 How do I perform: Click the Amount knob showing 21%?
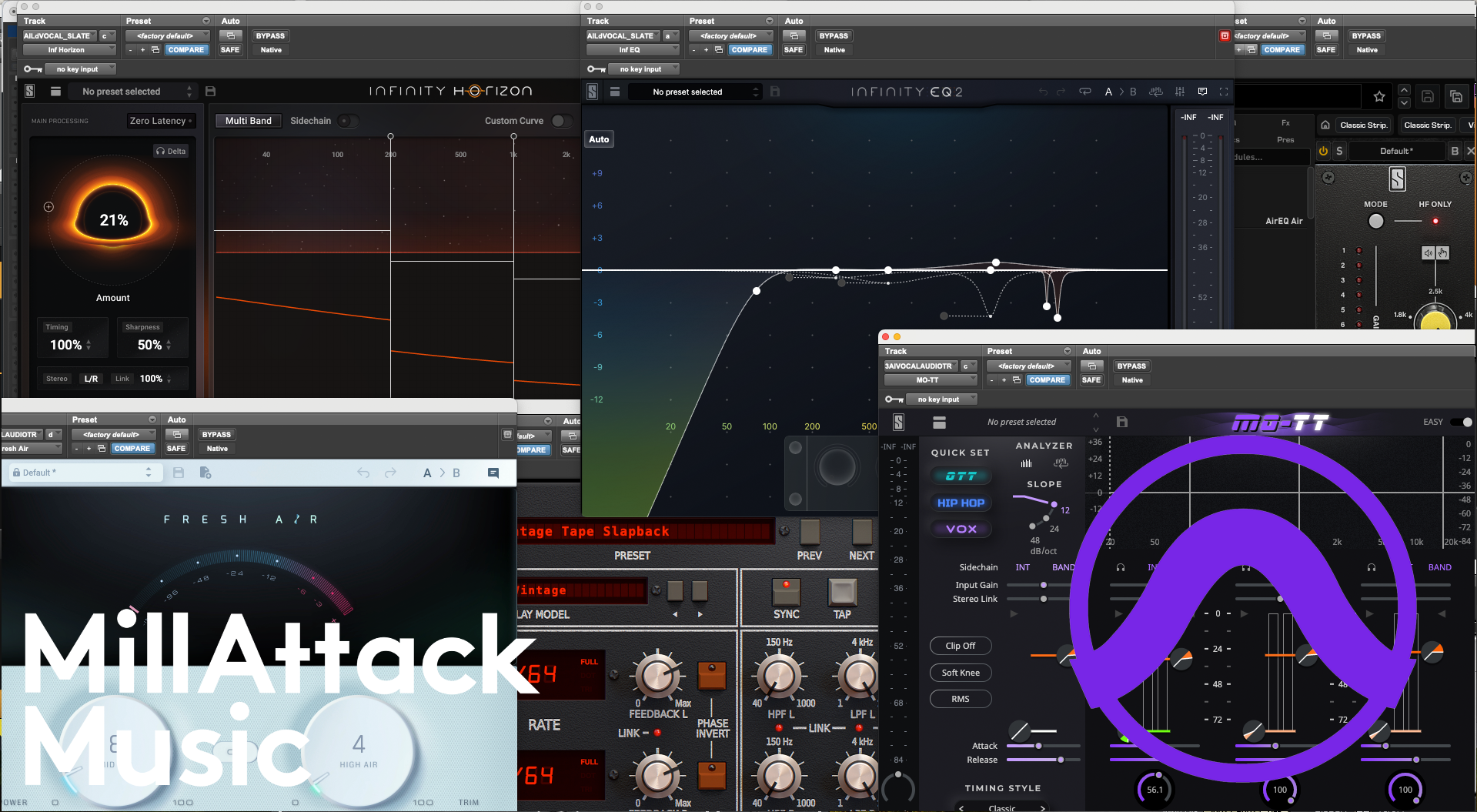(x=113, y=221)
